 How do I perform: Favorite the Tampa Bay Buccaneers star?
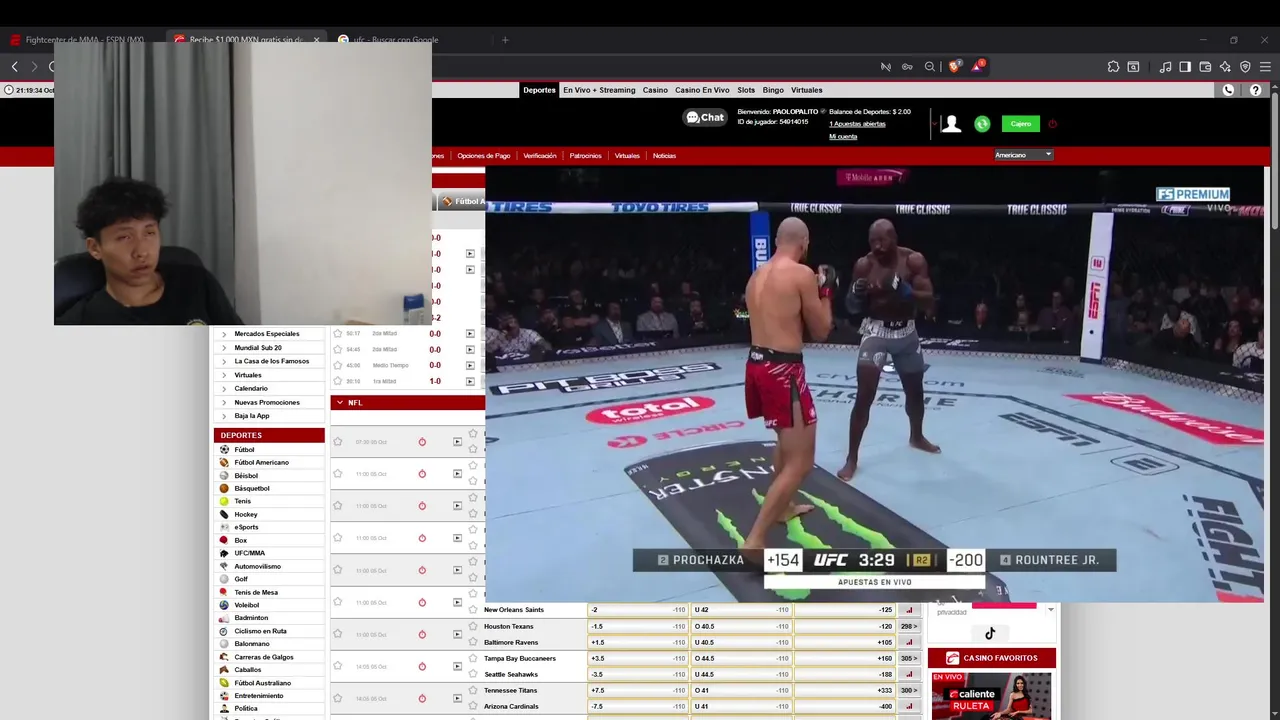point(473,658)
